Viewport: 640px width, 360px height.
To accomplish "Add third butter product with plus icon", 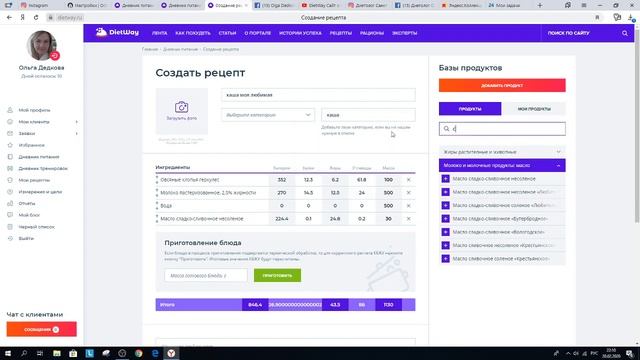I will [x=445, y=205].
